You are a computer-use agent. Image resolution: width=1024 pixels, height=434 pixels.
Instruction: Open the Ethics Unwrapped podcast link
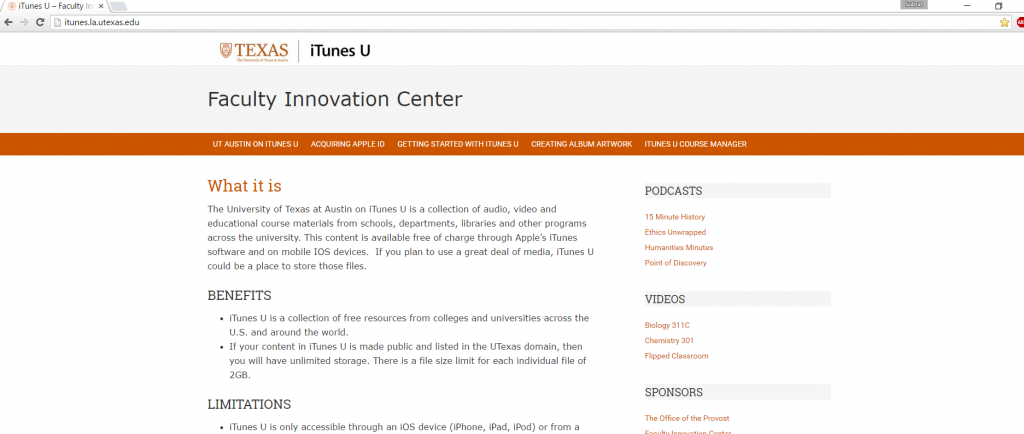pyautogui.click(x=675, y=232)
